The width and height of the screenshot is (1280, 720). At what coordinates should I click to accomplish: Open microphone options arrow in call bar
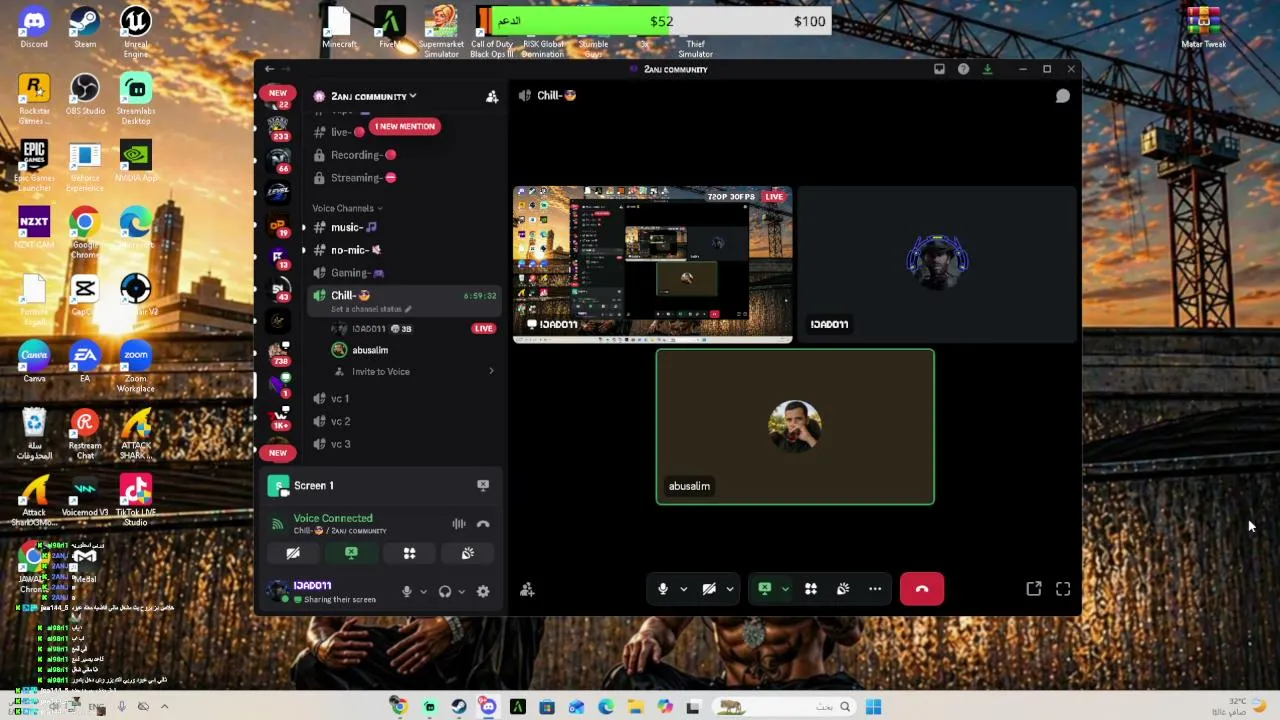683,589
